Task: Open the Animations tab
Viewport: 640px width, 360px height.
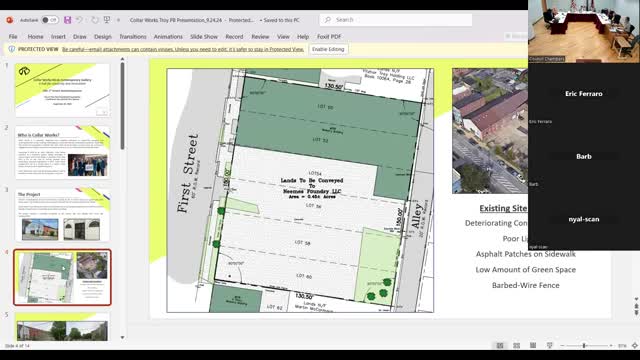Action: [x=168, y=37]
